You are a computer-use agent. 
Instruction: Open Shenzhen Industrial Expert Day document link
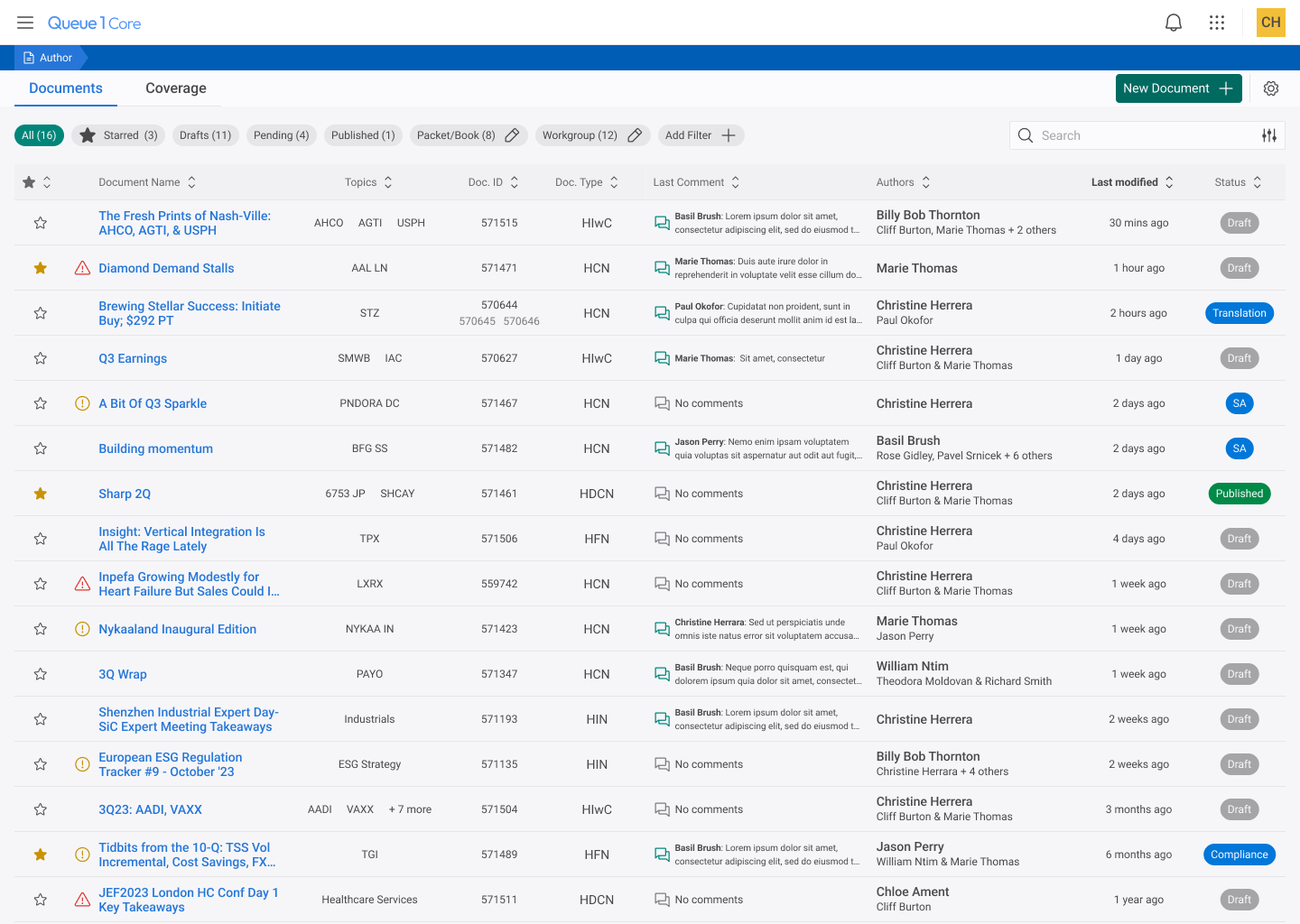pos(189,719)
